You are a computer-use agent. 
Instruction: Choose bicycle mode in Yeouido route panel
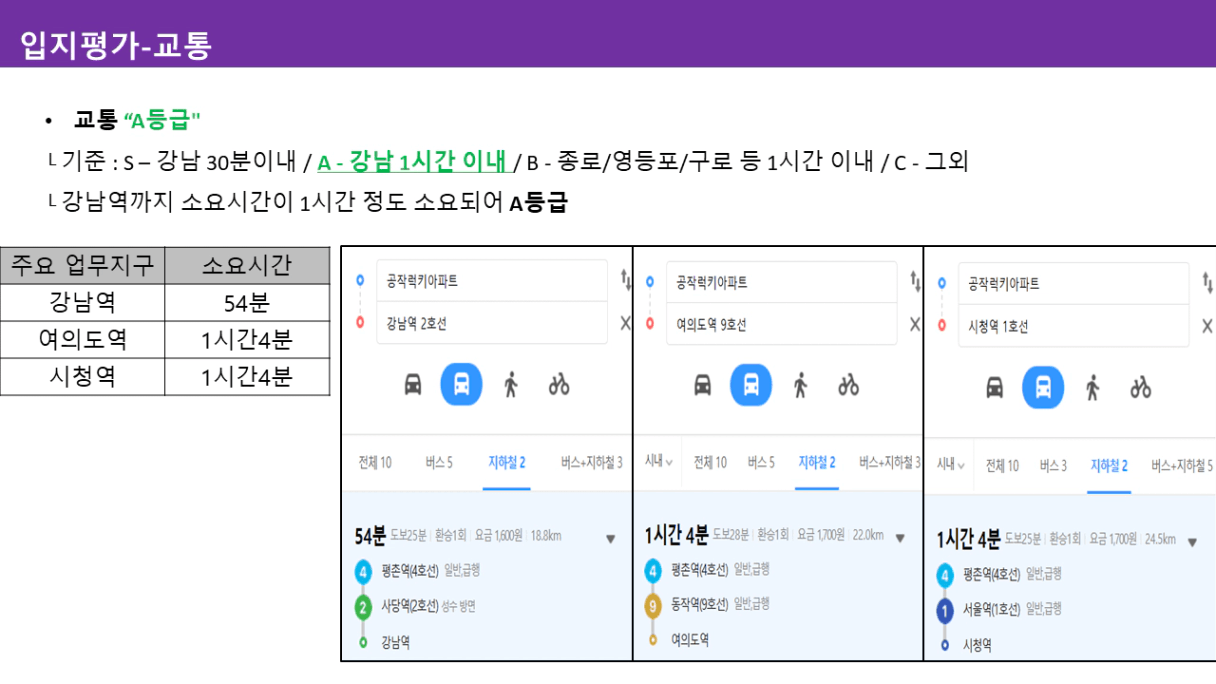[x=849, y=385]
